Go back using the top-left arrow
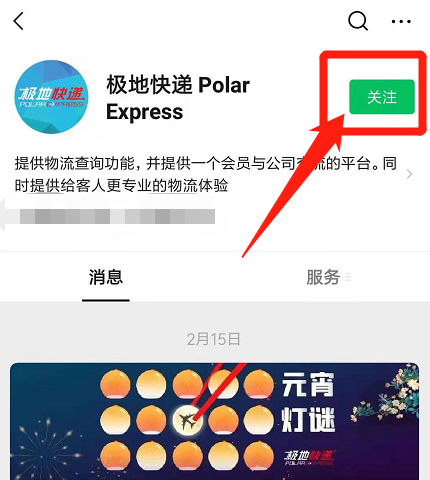 pos(19,21)
